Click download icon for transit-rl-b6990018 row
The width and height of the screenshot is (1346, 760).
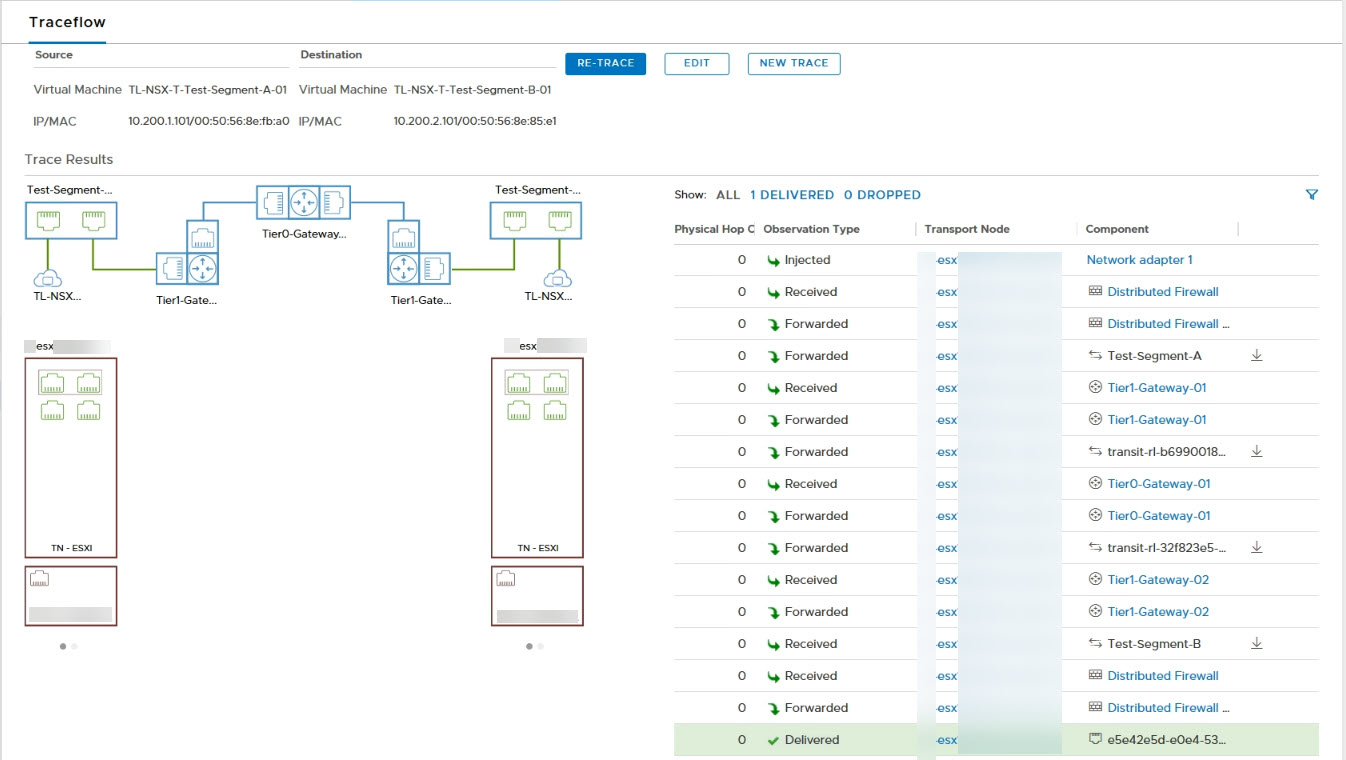point(1257,452)
